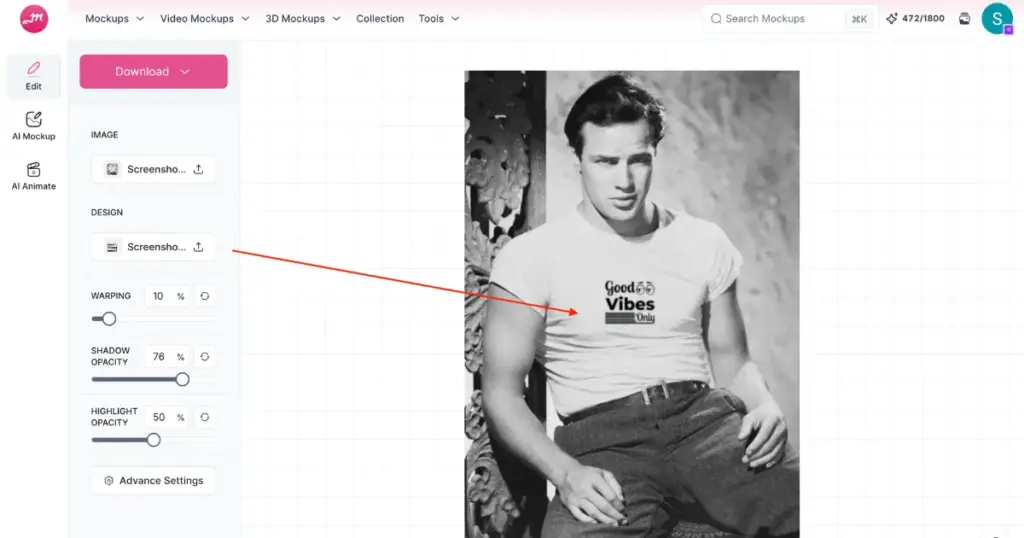Click the Good Vibes Only design on shirt
Viewport: 1024px width, 538px height.
(630, 302)
